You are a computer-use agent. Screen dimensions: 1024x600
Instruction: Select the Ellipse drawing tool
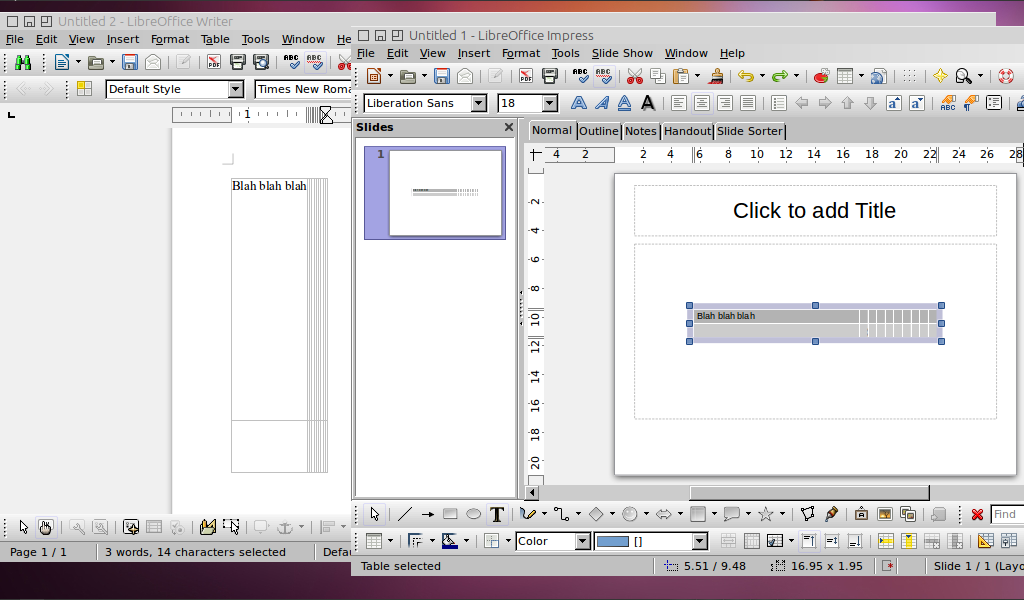click(473, 514)
